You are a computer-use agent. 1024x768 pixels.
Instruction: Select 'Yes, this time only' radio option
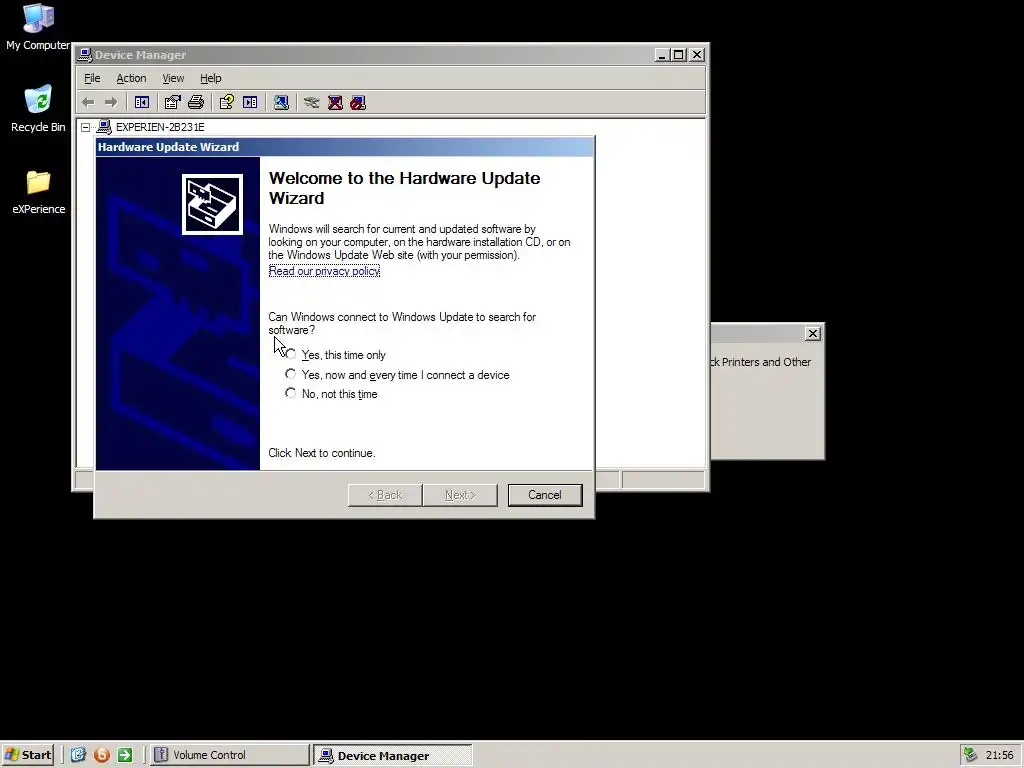(x=291, y=354)
